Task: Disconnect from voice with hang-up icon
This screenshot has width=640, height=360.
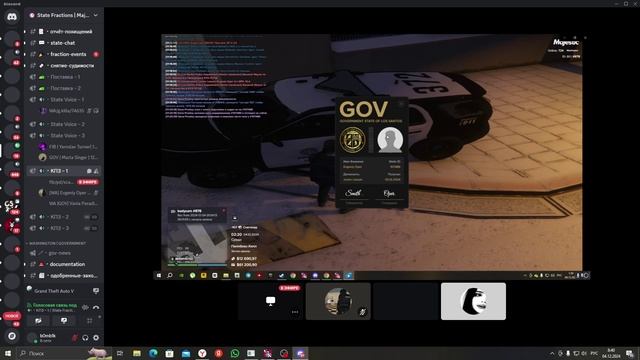Action: [x=96, y=307]
